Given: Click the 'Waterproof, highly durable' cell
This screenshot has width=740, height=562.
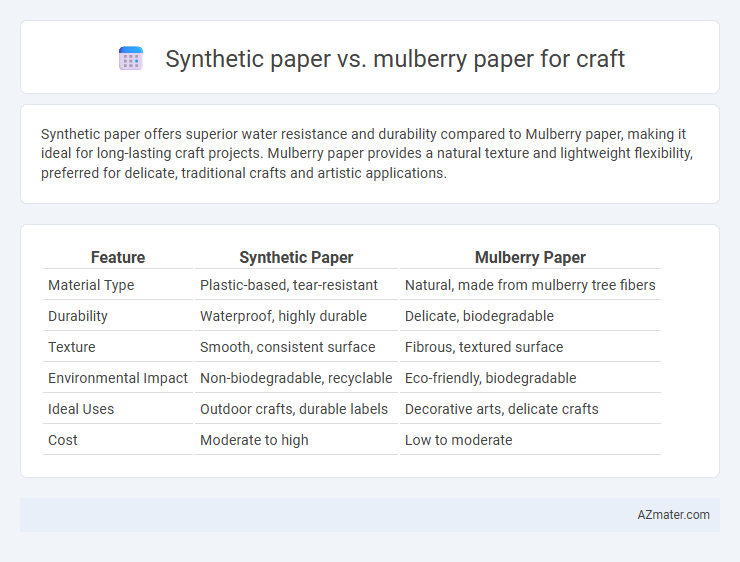Looking at the screenshot, I should click(x=296, y=316).
